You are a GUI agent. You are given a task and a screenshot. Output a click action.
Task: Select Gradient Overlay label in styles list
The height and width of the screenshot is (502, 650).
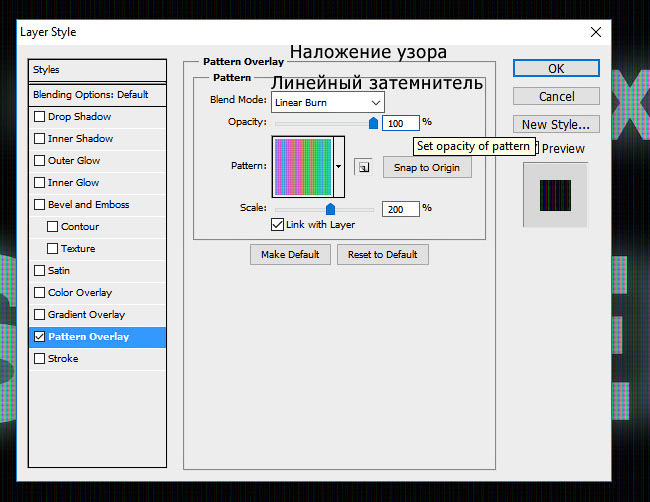click(86, 314)
